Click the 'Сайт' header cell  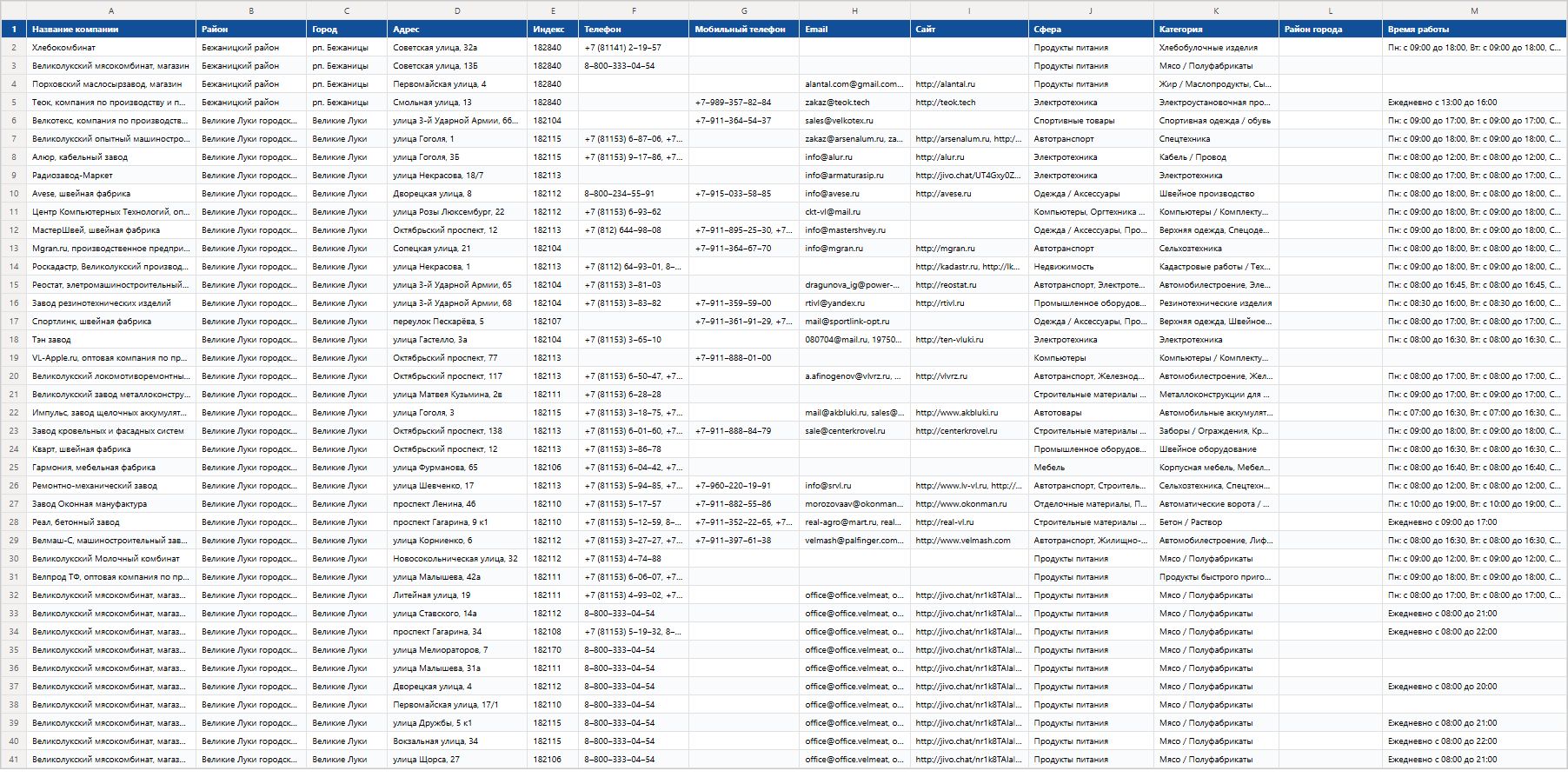969,29
